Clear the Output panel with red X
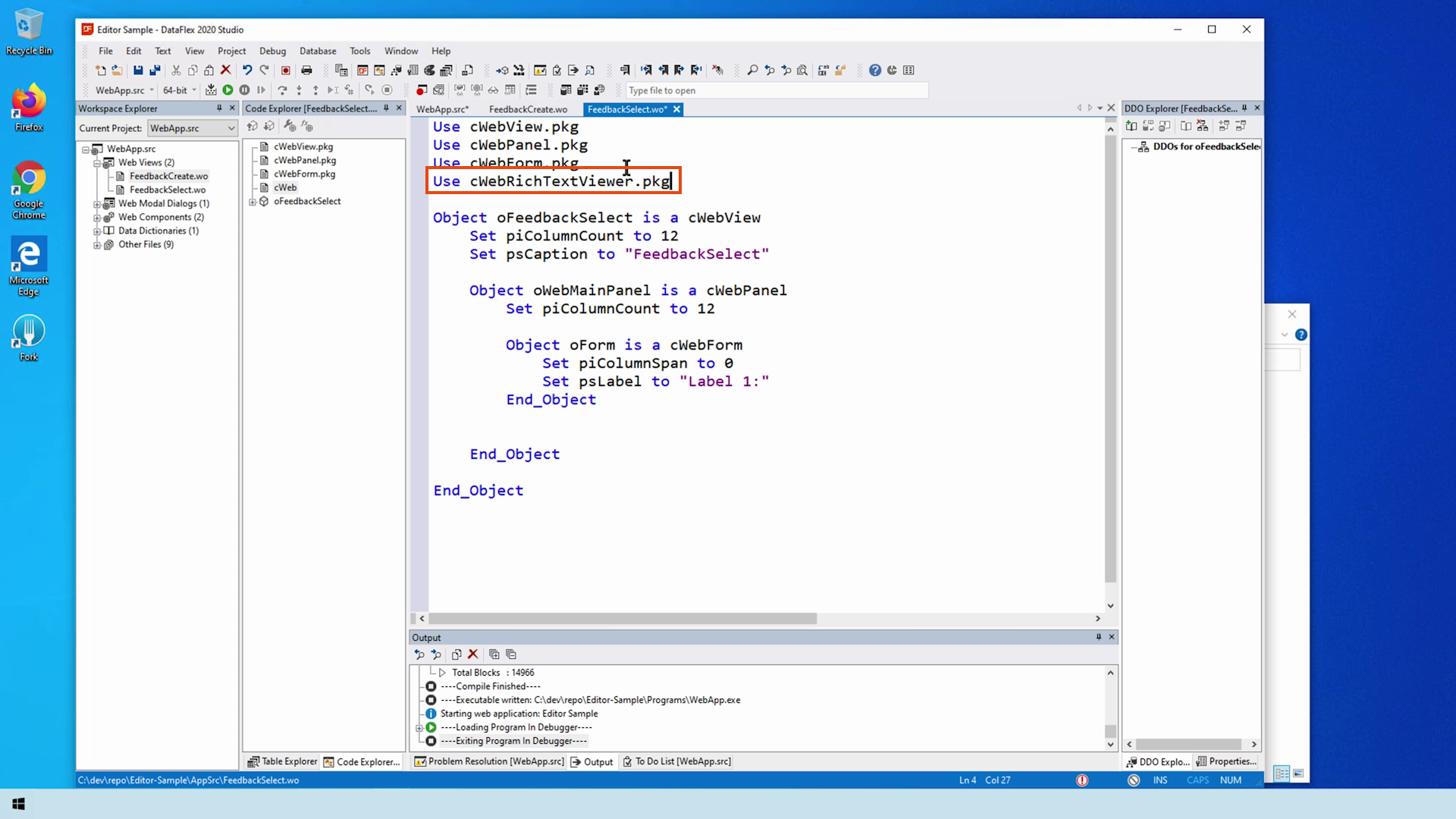This screenshot has height=819, width=1456. (x=472, y=654)
